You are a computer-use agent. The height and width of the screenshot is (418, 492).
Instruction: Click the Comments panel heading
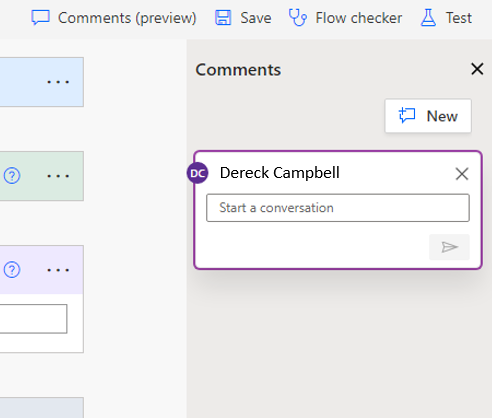coord(238,70)
